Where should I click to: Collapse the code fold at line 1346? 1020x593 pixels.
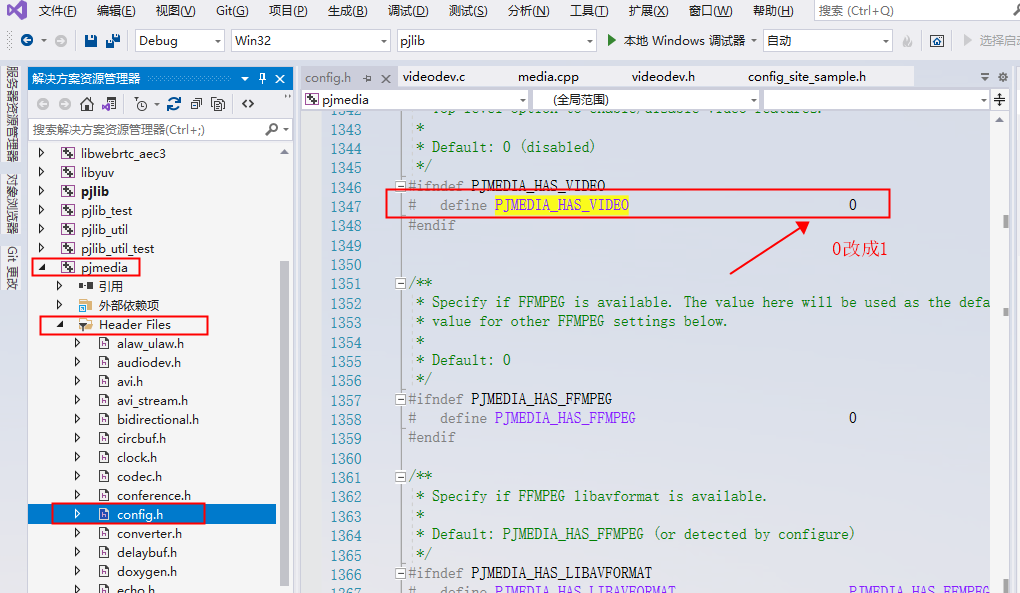401,185
